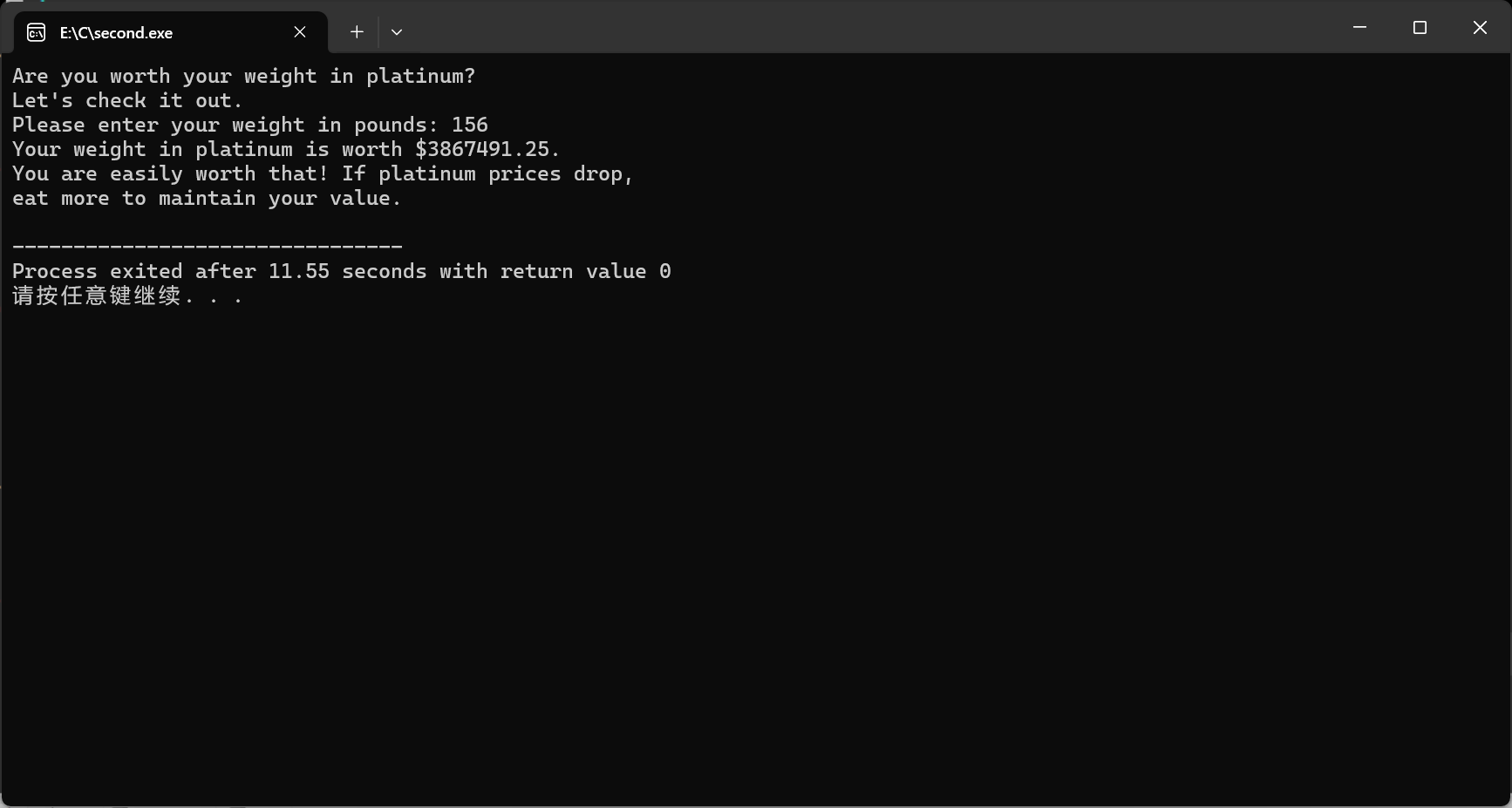Screen dimensions: 1512x808
Task: Minimize the terminal window
Action: pos(1359,28)
